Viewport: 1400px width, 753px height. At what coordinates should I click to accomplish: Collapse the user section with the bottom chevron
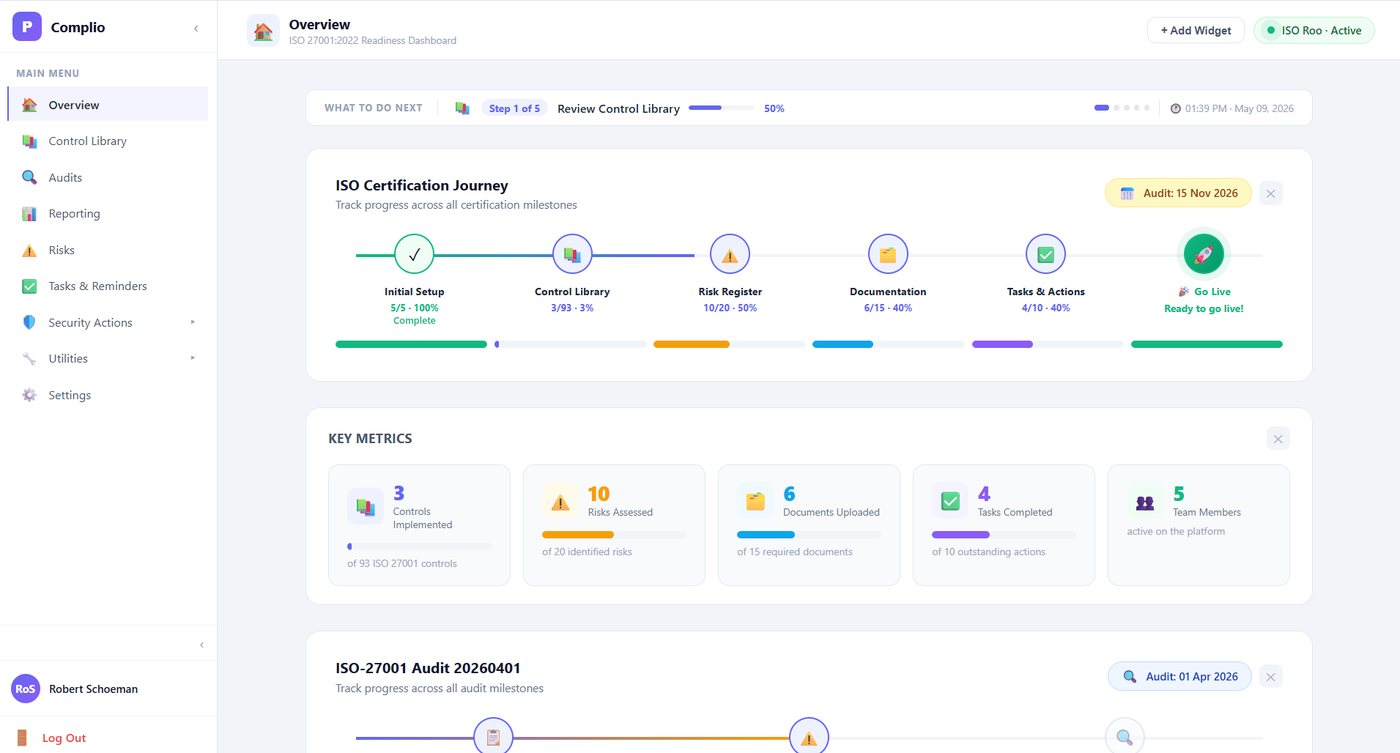[202, 645]
